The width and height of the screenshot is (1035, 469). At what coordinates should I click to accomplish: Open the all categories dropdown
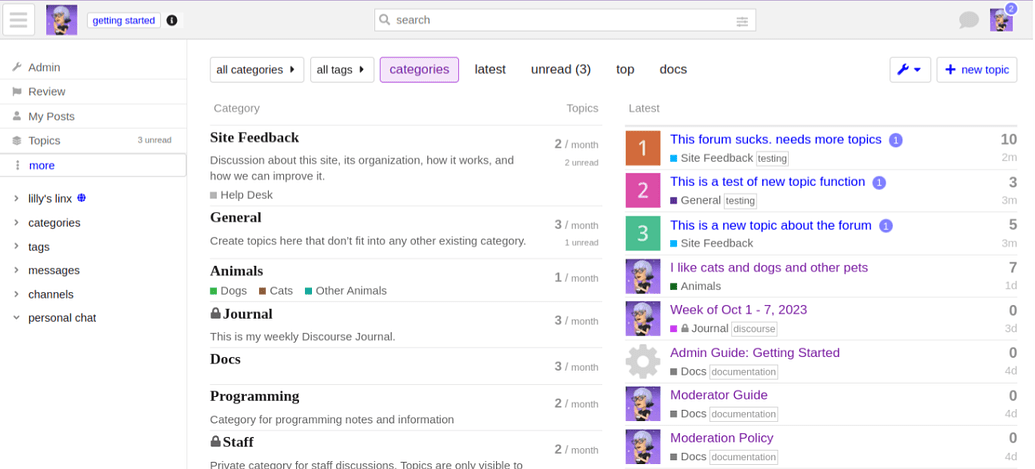click(x=256, y=69)
